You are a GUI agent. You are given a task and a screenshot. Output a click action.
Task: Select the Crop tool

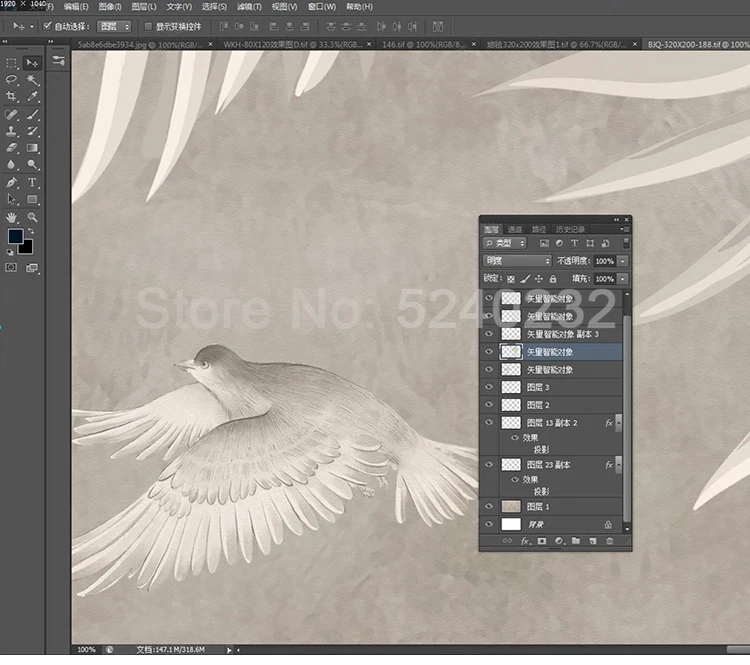click(x=11, y=96)
